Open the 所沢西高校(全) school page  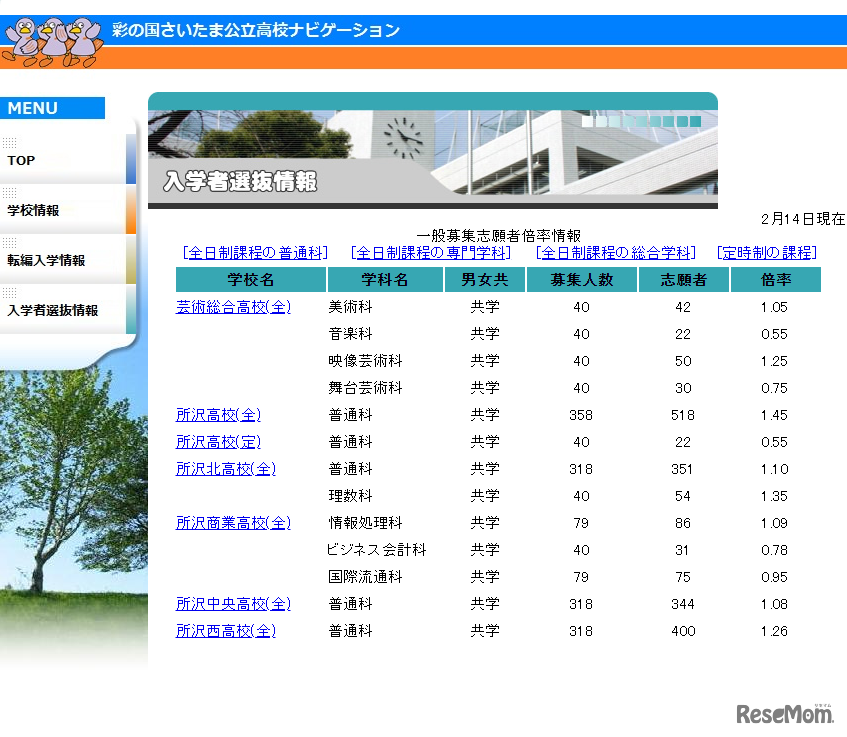[226, 631]
